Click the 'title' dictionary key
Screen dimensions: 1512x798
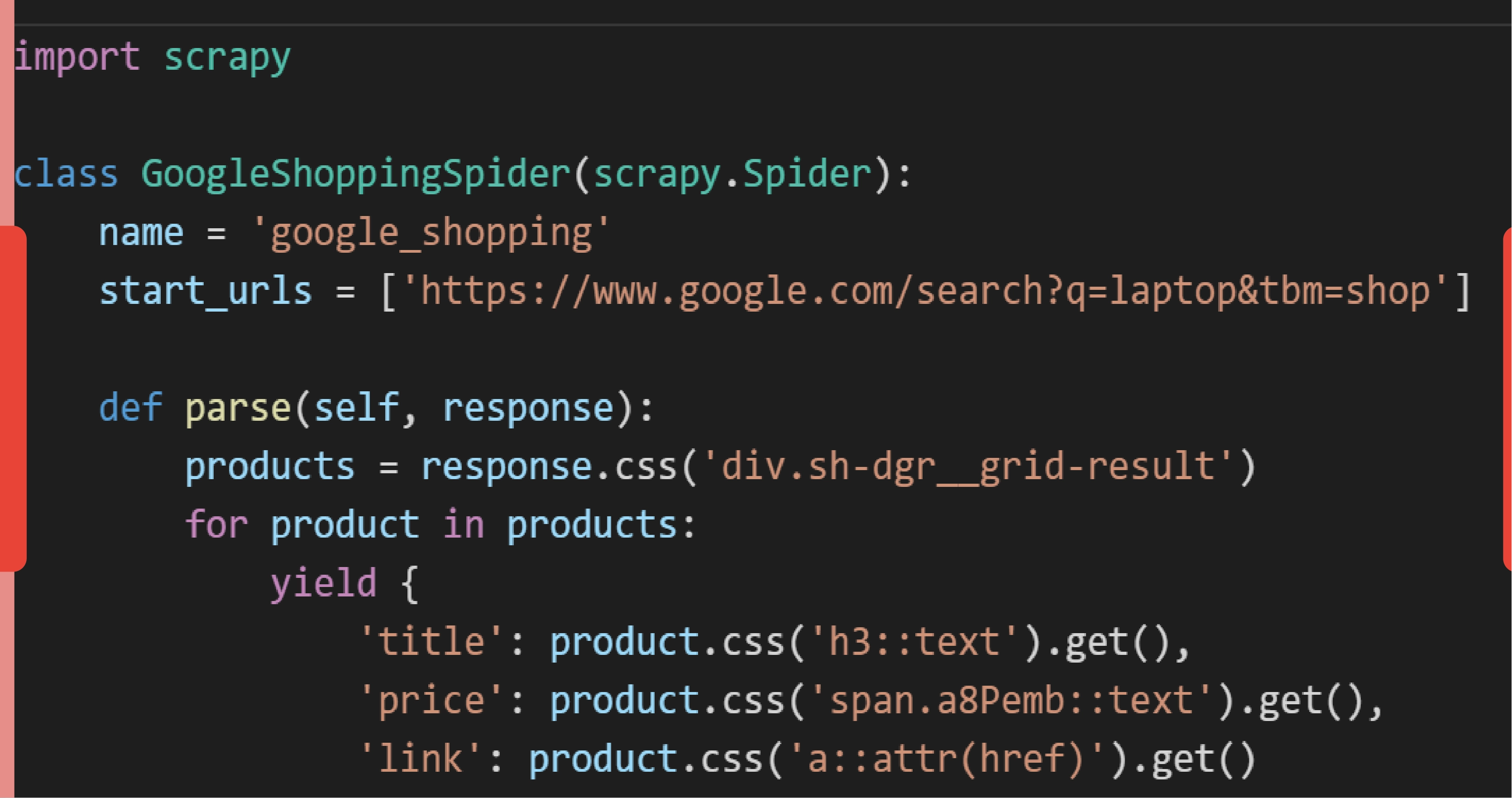click(x=431, y=642)
